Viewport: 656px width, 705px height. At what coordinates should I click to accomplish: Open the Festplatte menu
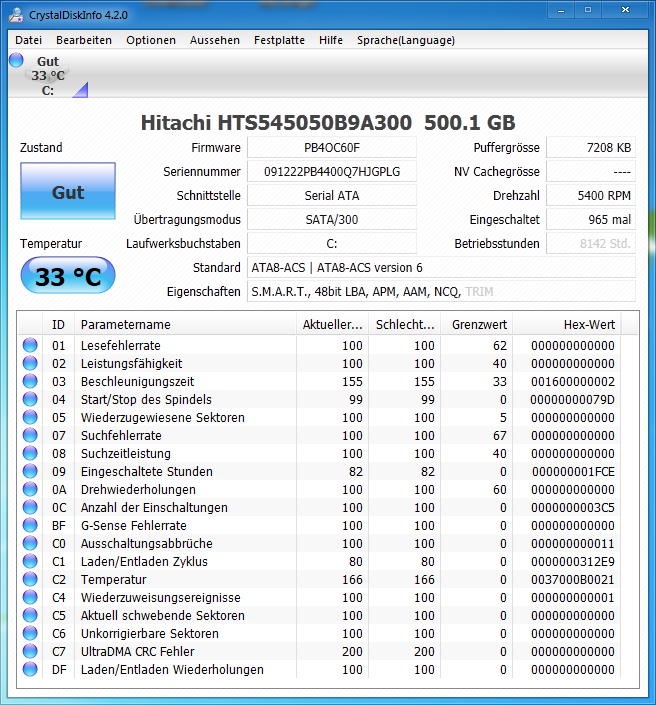point(279,40)
